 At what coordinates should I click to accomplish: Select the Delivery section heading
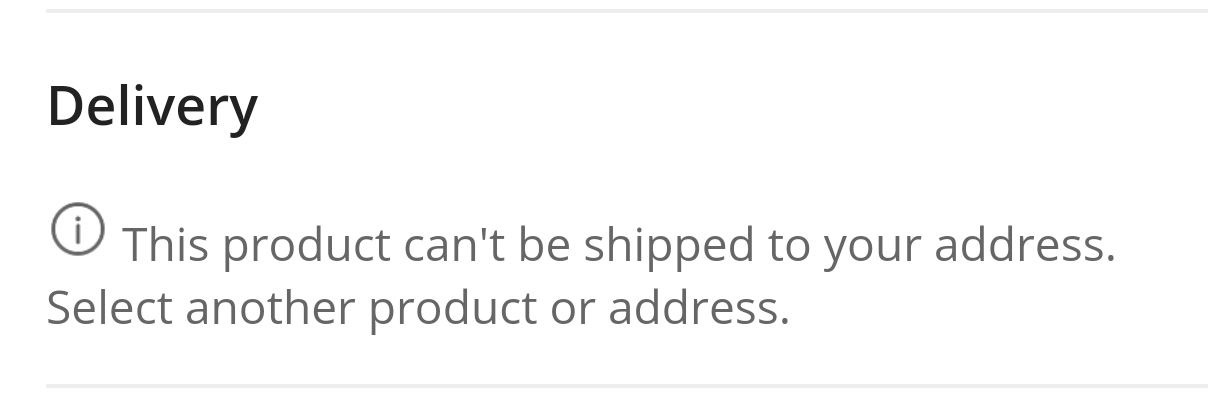tap(152, 106)
